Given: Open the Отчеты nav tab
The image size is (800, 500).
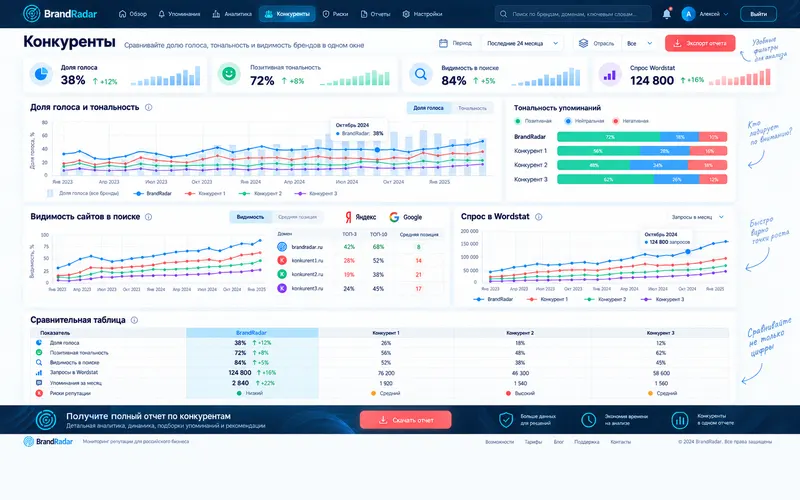Looking at the screenshot, I should (376, 14).
